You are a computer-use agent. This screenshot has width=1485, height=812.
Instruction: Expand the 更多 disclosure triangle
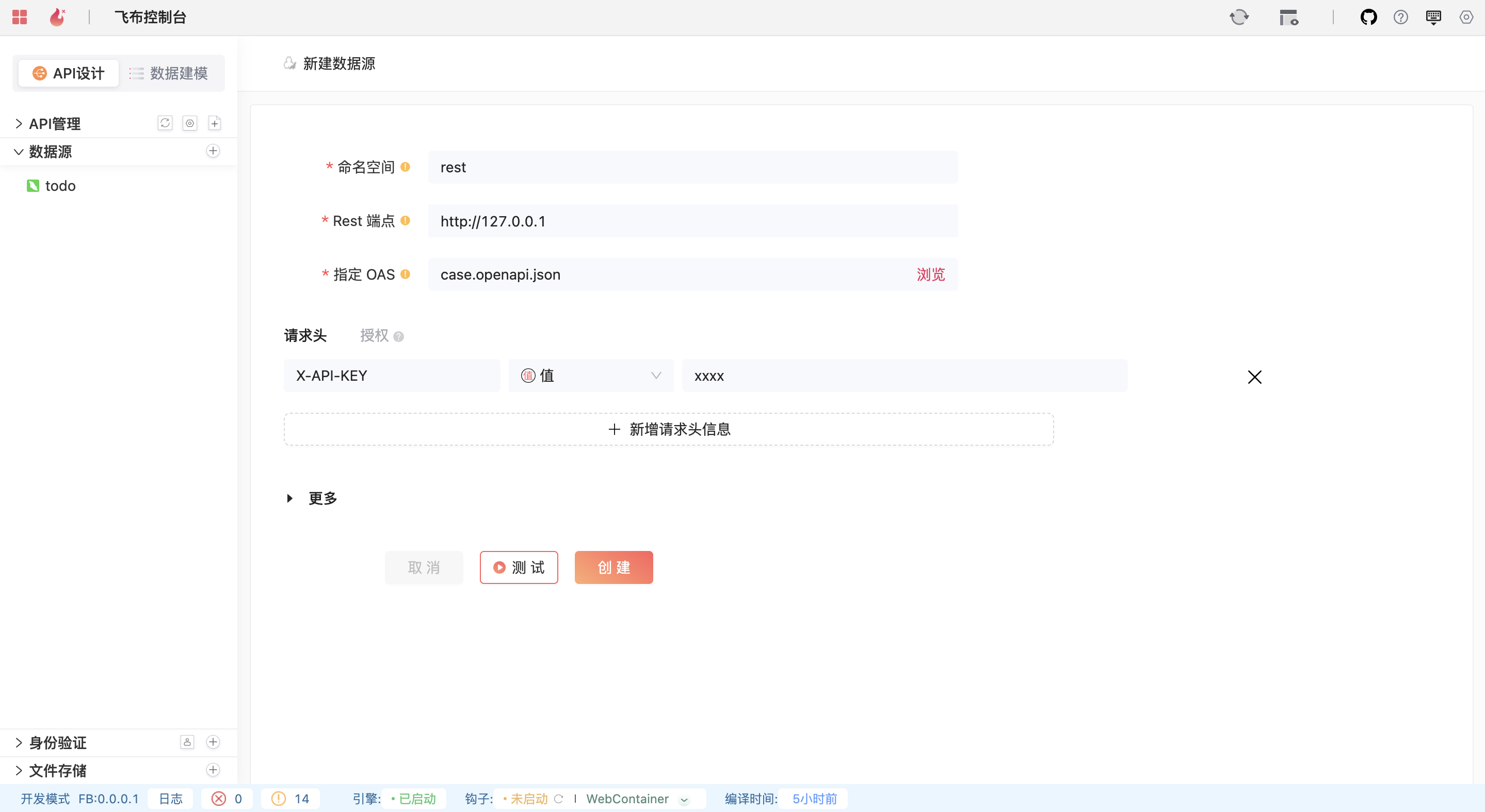pos(289,498)
